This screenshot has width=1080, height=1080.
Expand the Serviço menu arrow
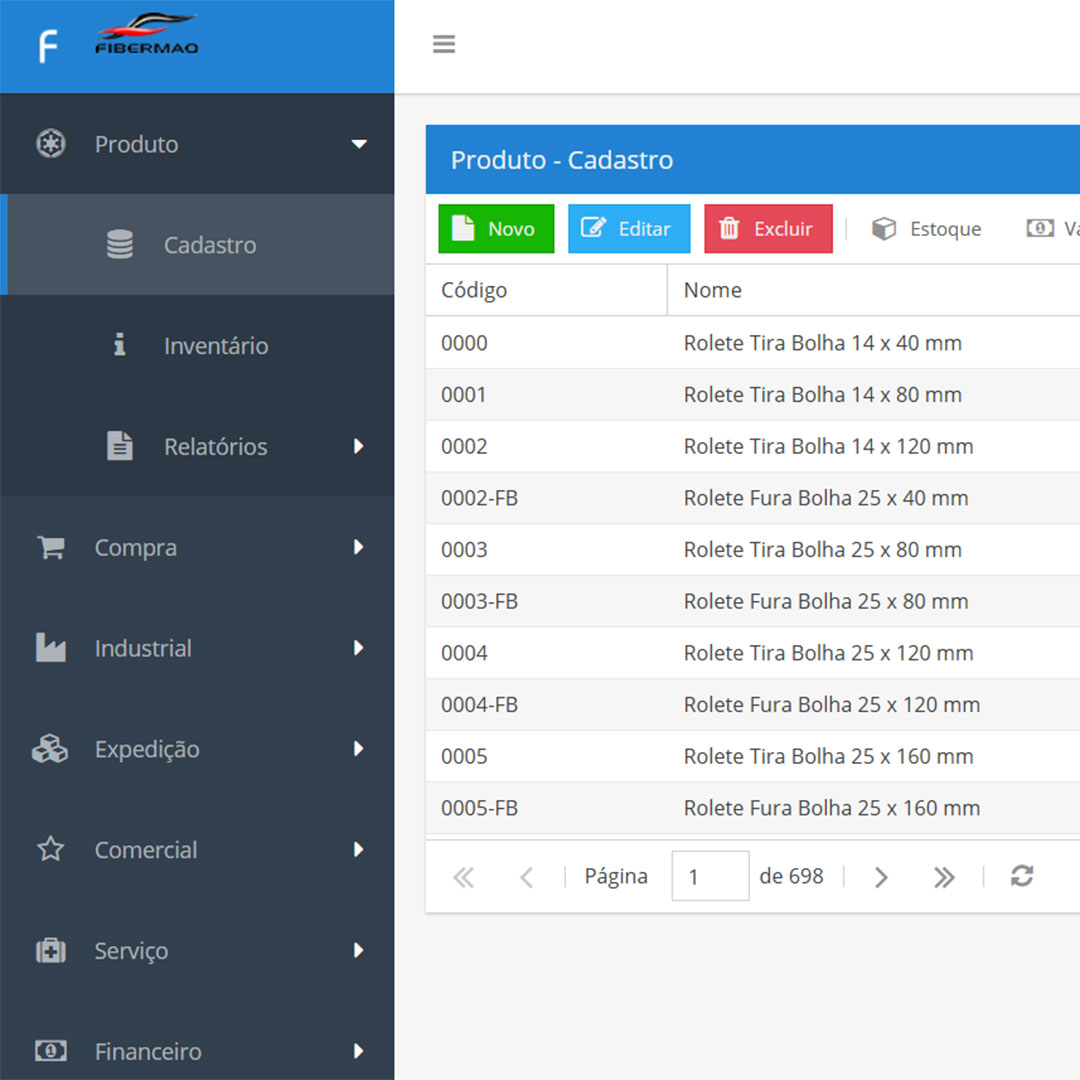[358, 951]
